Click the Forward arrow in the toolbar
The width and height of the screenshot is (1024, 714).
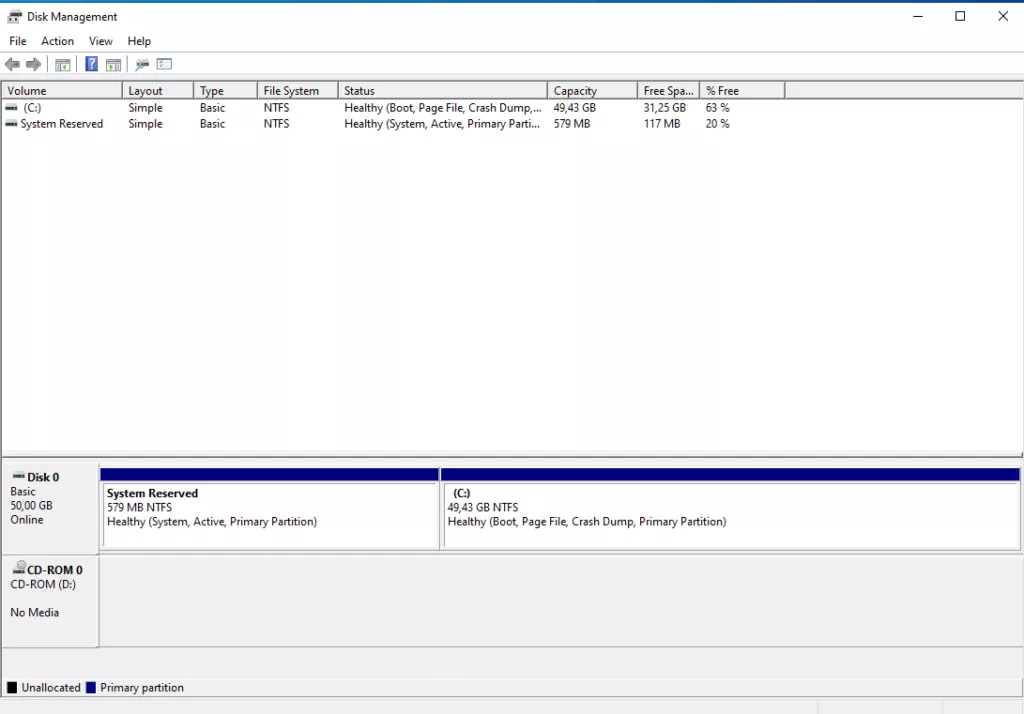(x=34, y=65)
